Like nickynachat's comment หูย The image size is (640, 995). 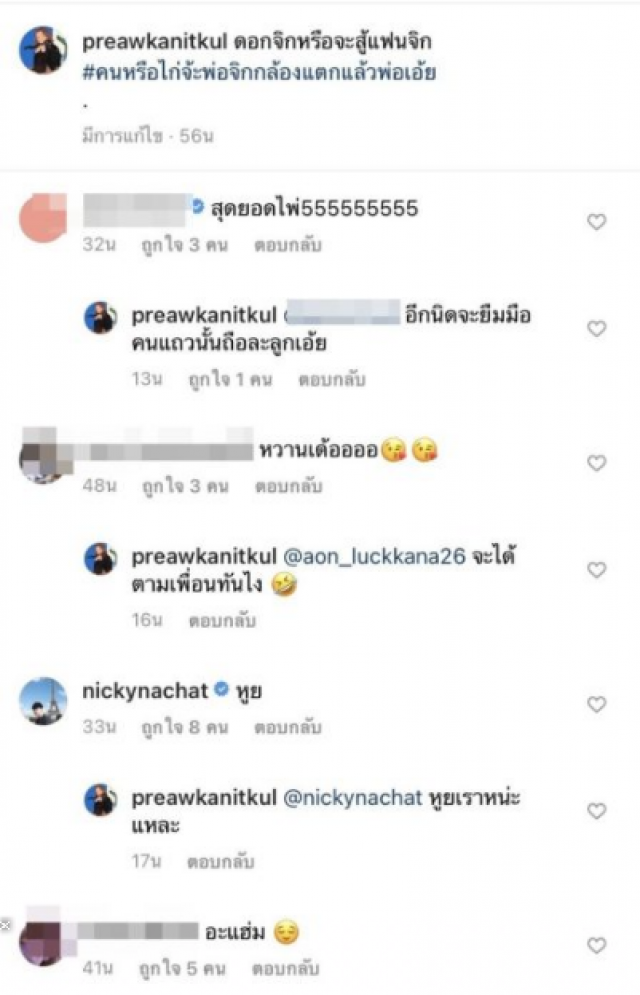[x=596, y=704]
